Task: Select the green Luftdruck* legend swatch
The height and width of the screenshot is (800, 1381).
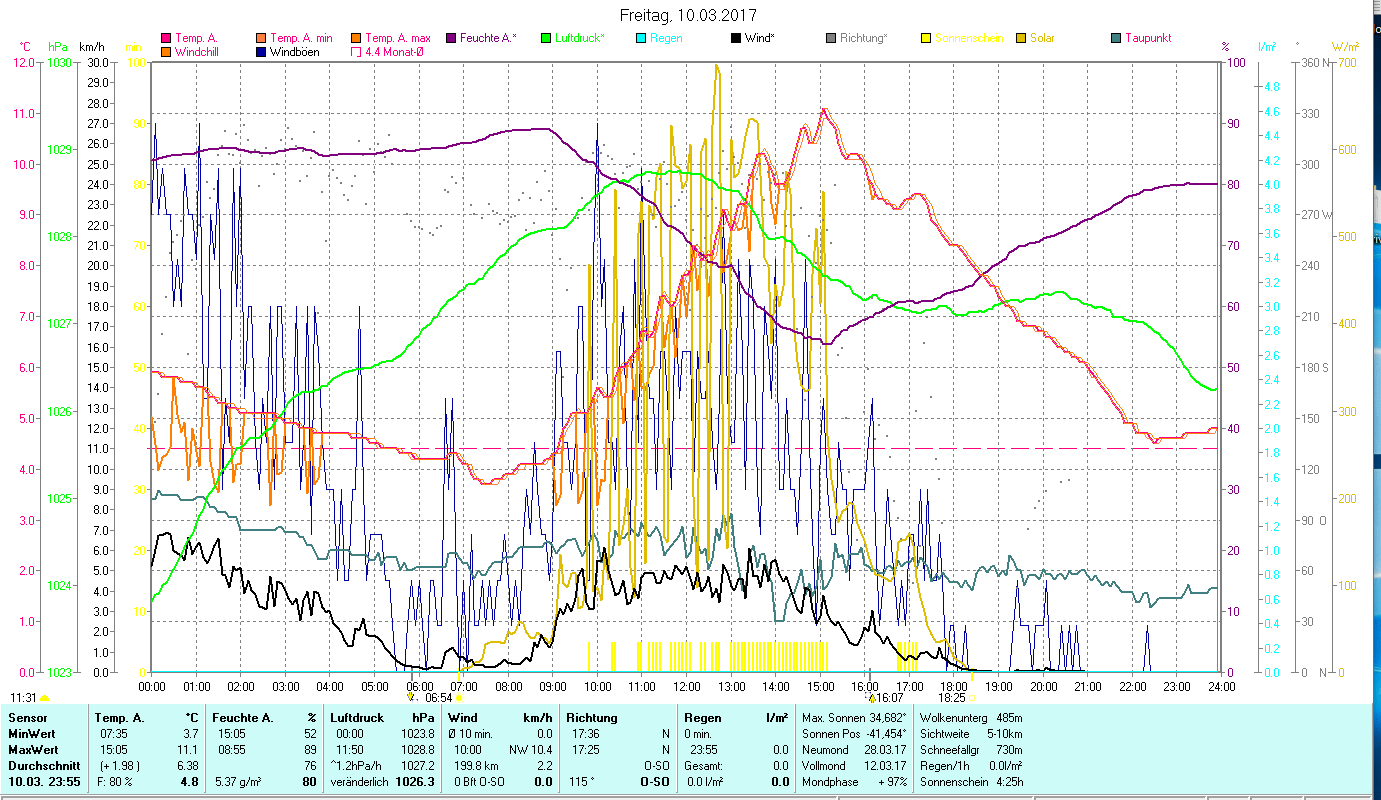Action: 545,38
